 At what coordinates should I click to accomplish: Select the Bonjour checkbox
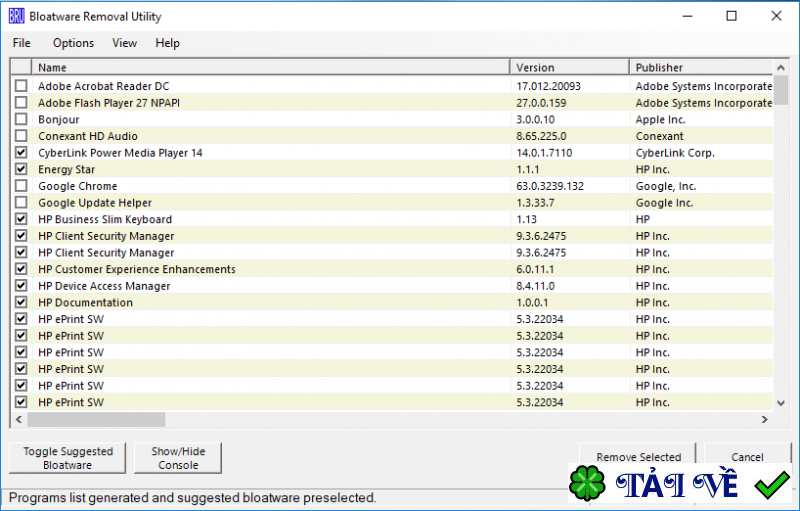[21, 120]
